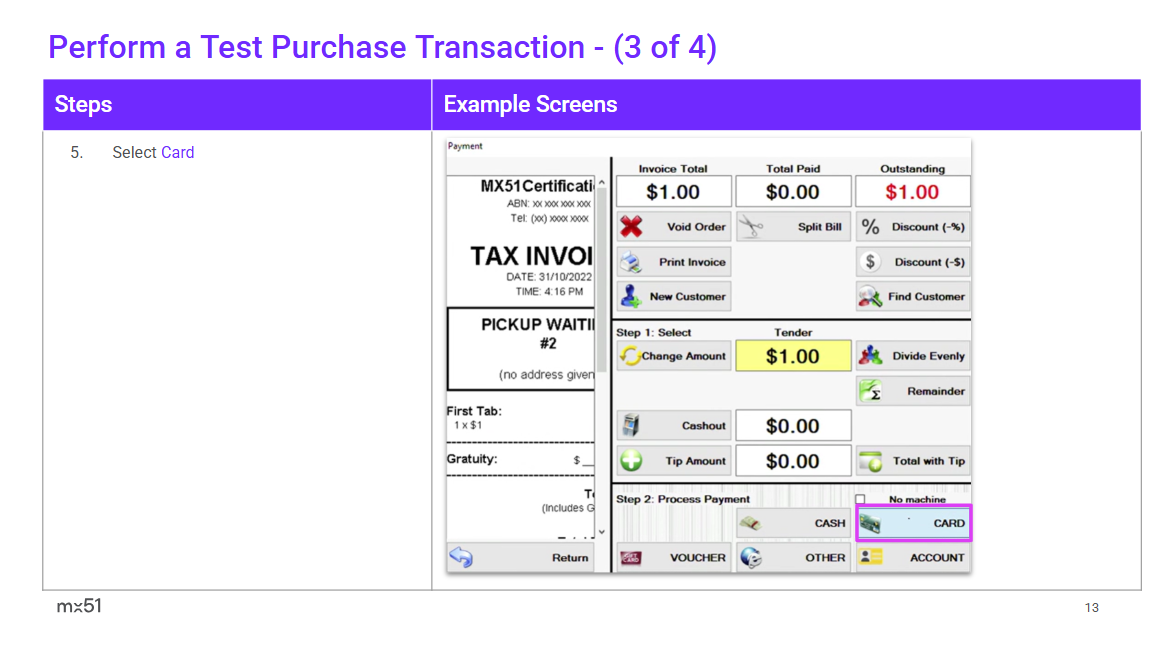Choose the CASH payment button
The height and width of the screenshot is (645, 1154).
(793, 523)
